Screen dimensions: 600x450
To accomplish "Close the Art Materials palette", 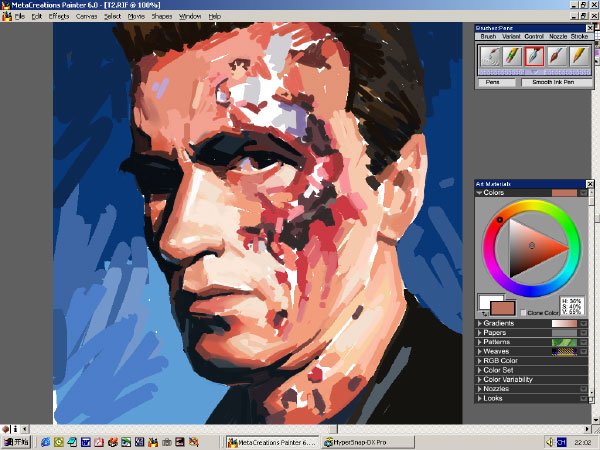I will (x=590, y=184).
